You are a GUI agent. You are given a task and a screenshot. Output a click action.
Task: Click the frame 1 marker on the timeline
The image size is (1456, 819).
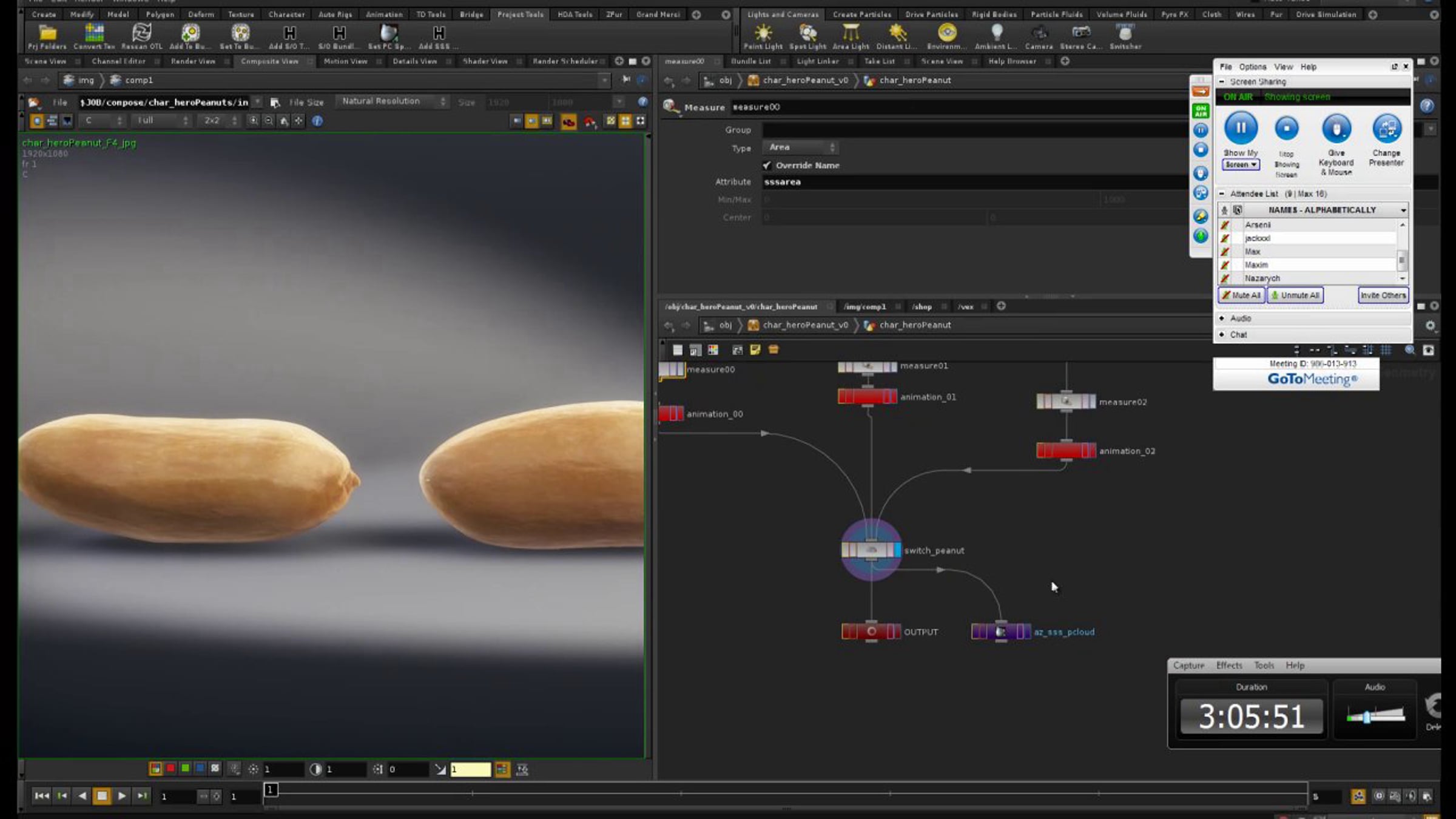271,789
